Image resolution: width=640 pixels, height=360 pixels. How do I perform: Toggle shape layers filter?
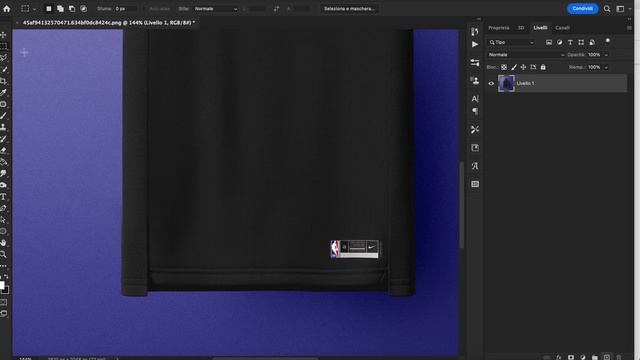pos(581,42)
